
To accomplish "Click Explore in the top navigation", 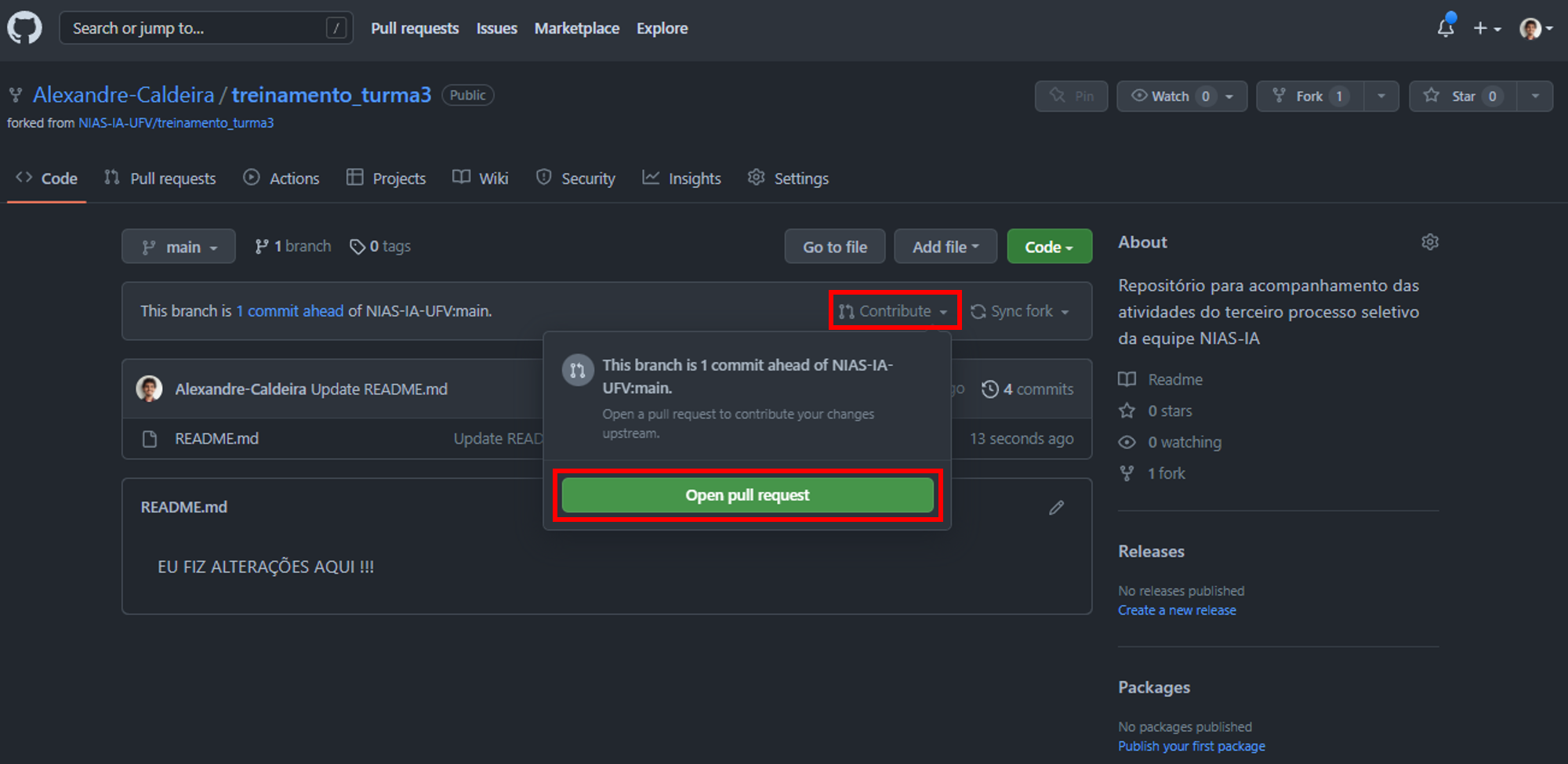I will pos(662,28).
